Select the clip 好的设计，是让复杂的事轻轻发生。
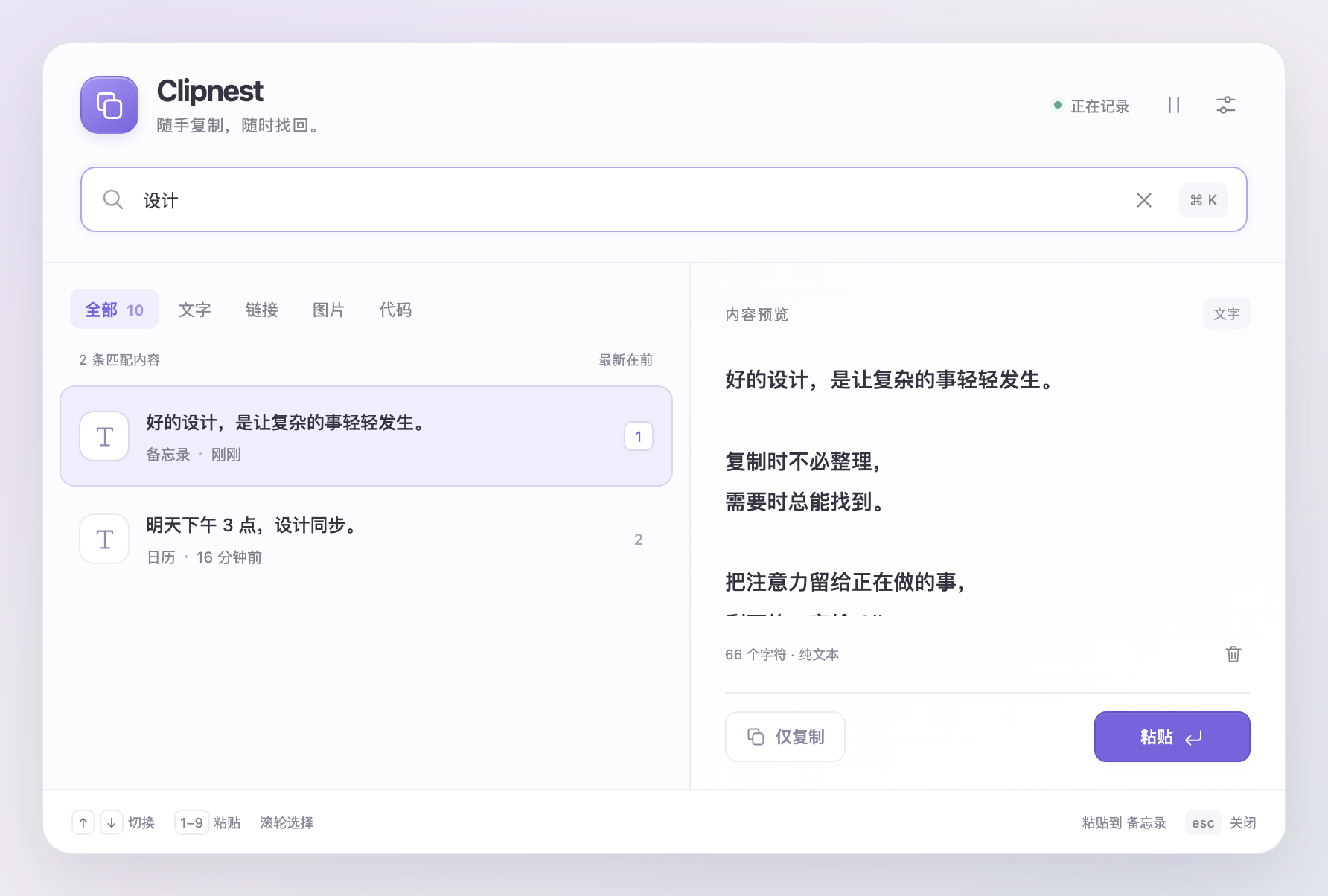This screenshot has height=896, width=1328. 366,436
